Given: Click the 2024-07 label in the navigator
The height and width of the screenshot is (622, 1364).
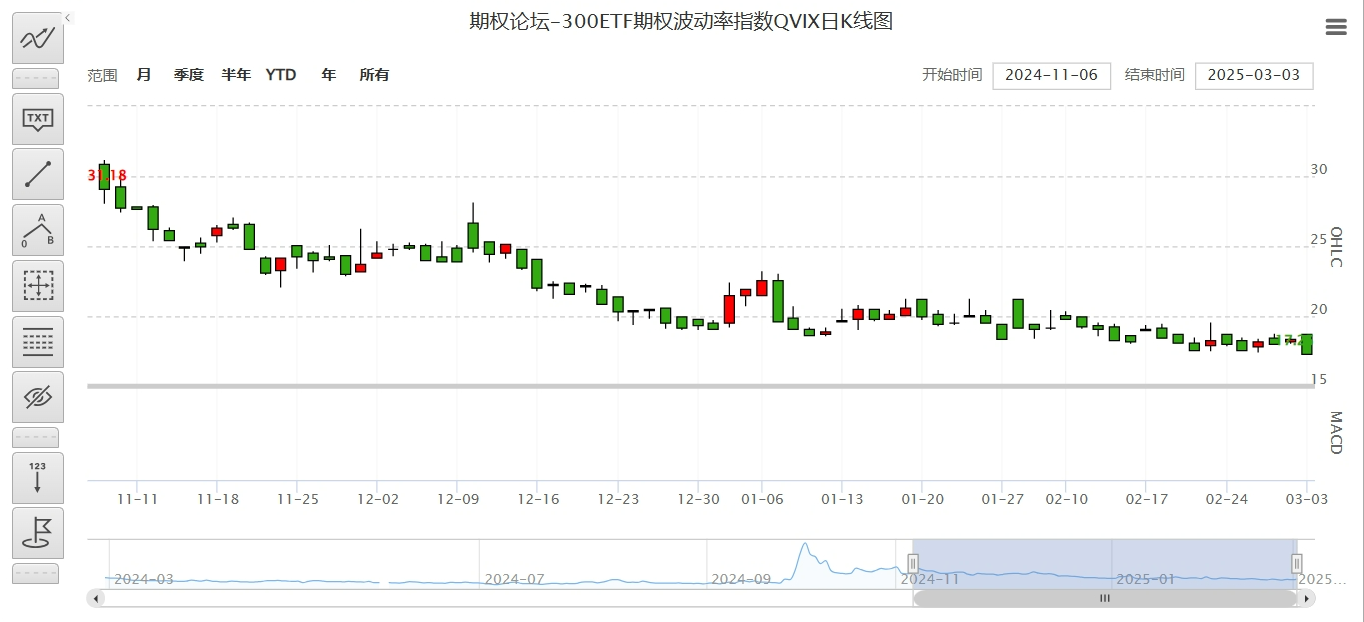Looking at the screenshot, I should click(514, 579).
